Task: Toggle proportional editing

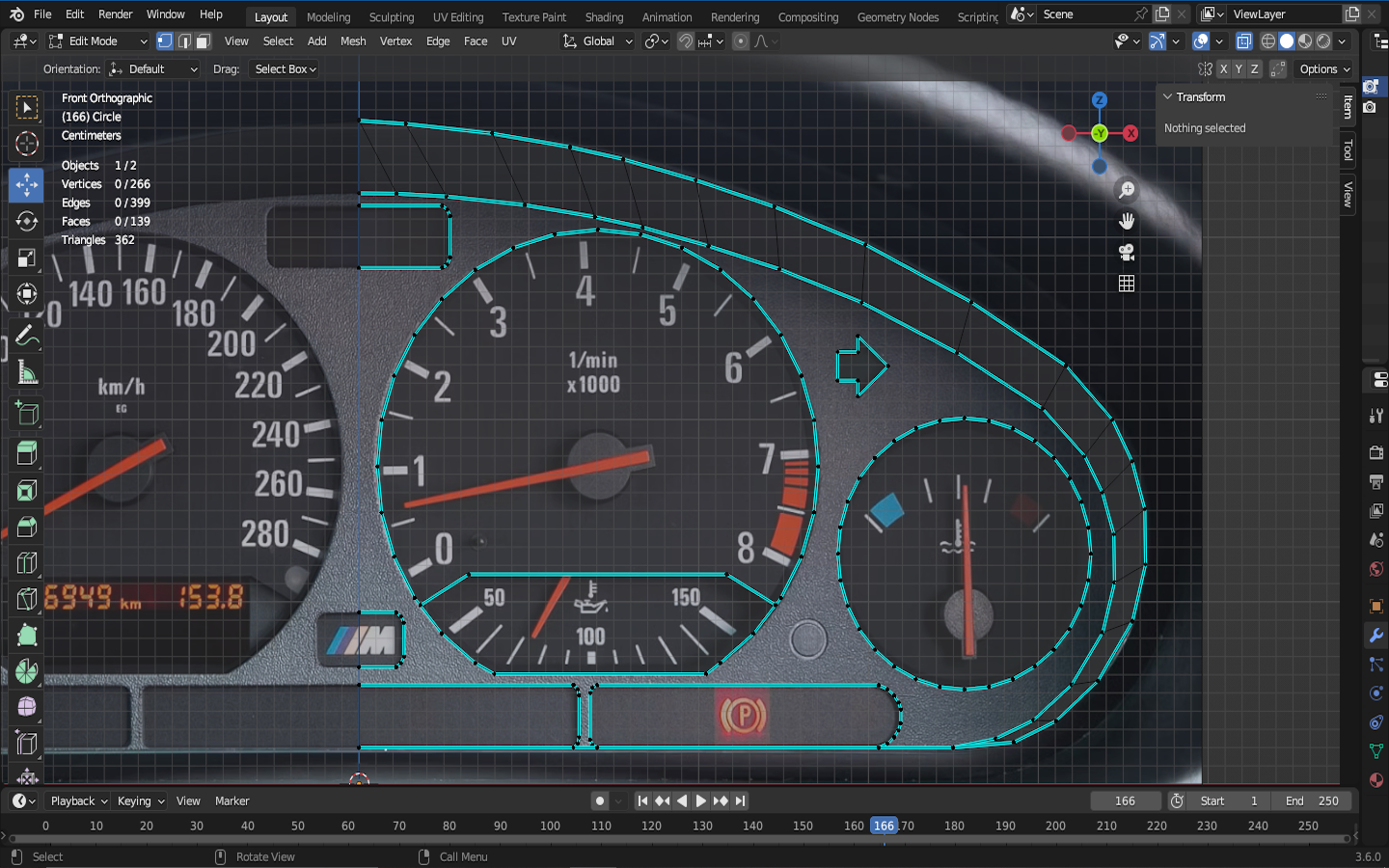Action: [741, 41]
